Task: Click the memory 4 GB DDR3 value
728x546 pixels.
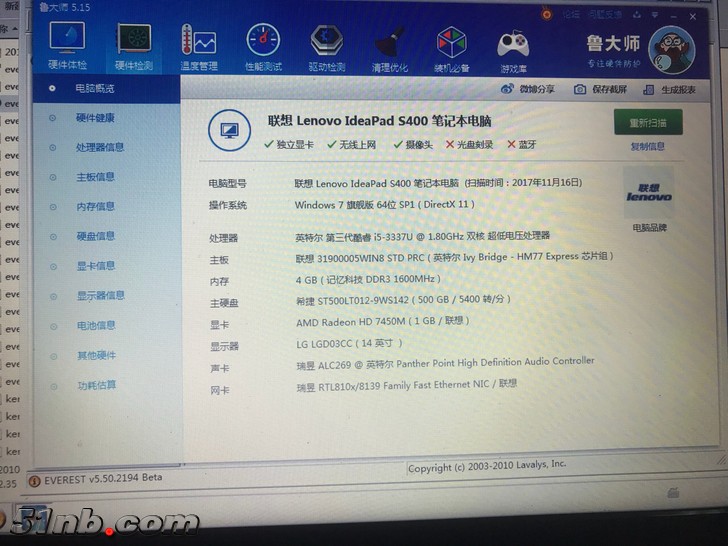Action: [x=368, y=280]
